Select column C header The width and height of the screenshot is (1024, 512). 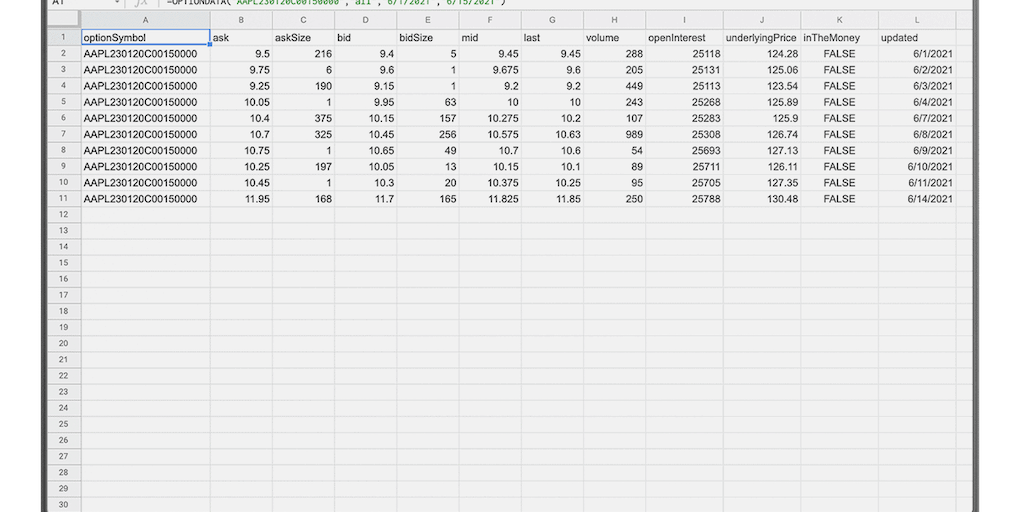pyautogui.click(x=304, y=20)
